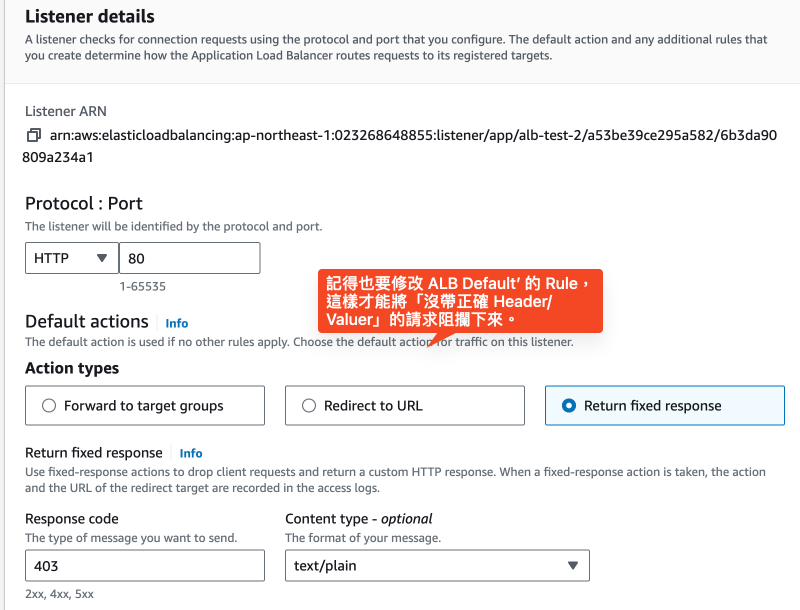Click the Default actions heading text
This screenshot has width=800, height=610.
86,322
